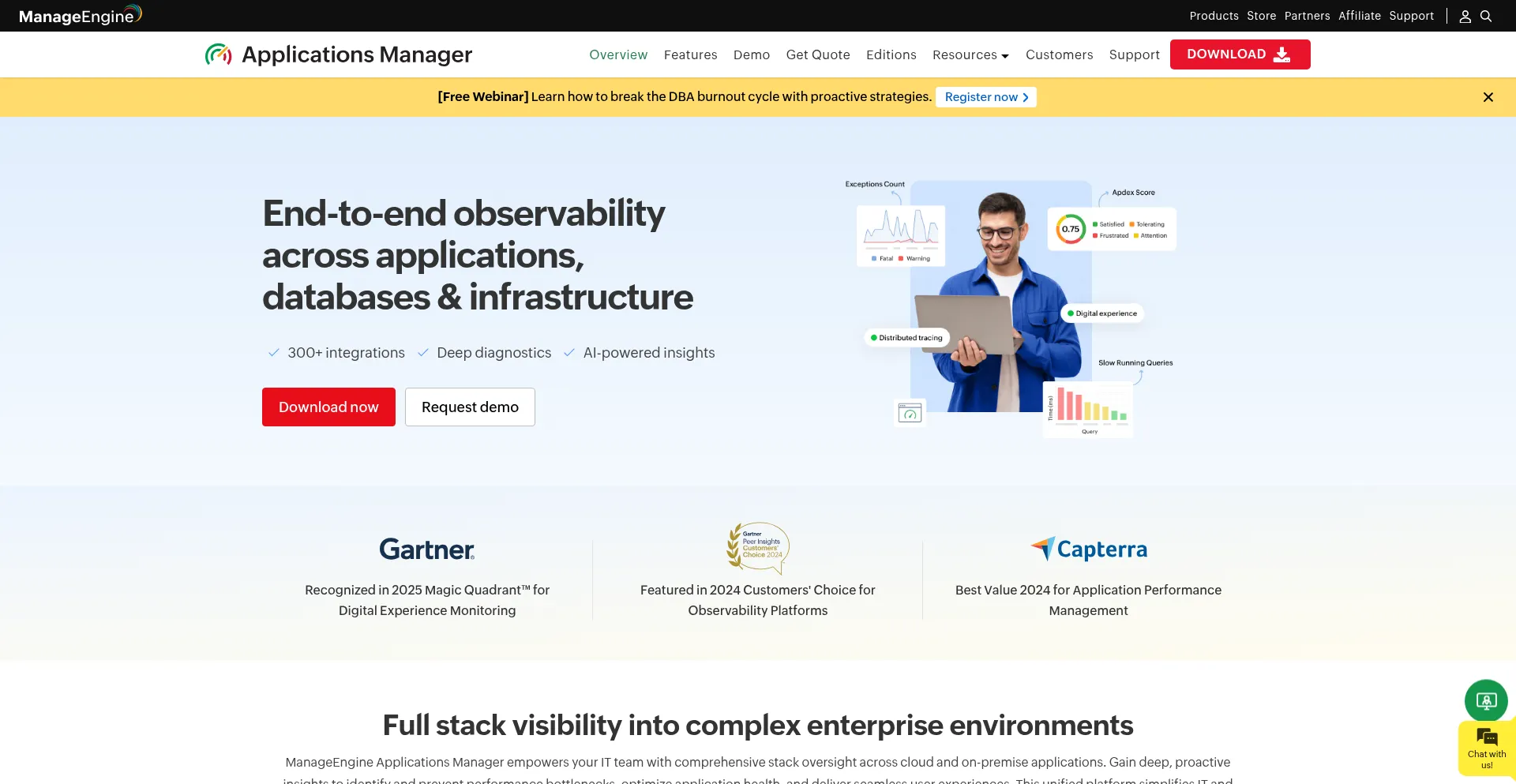Click the Download now button
The image size is (1516, 784).
coord(328,407)
